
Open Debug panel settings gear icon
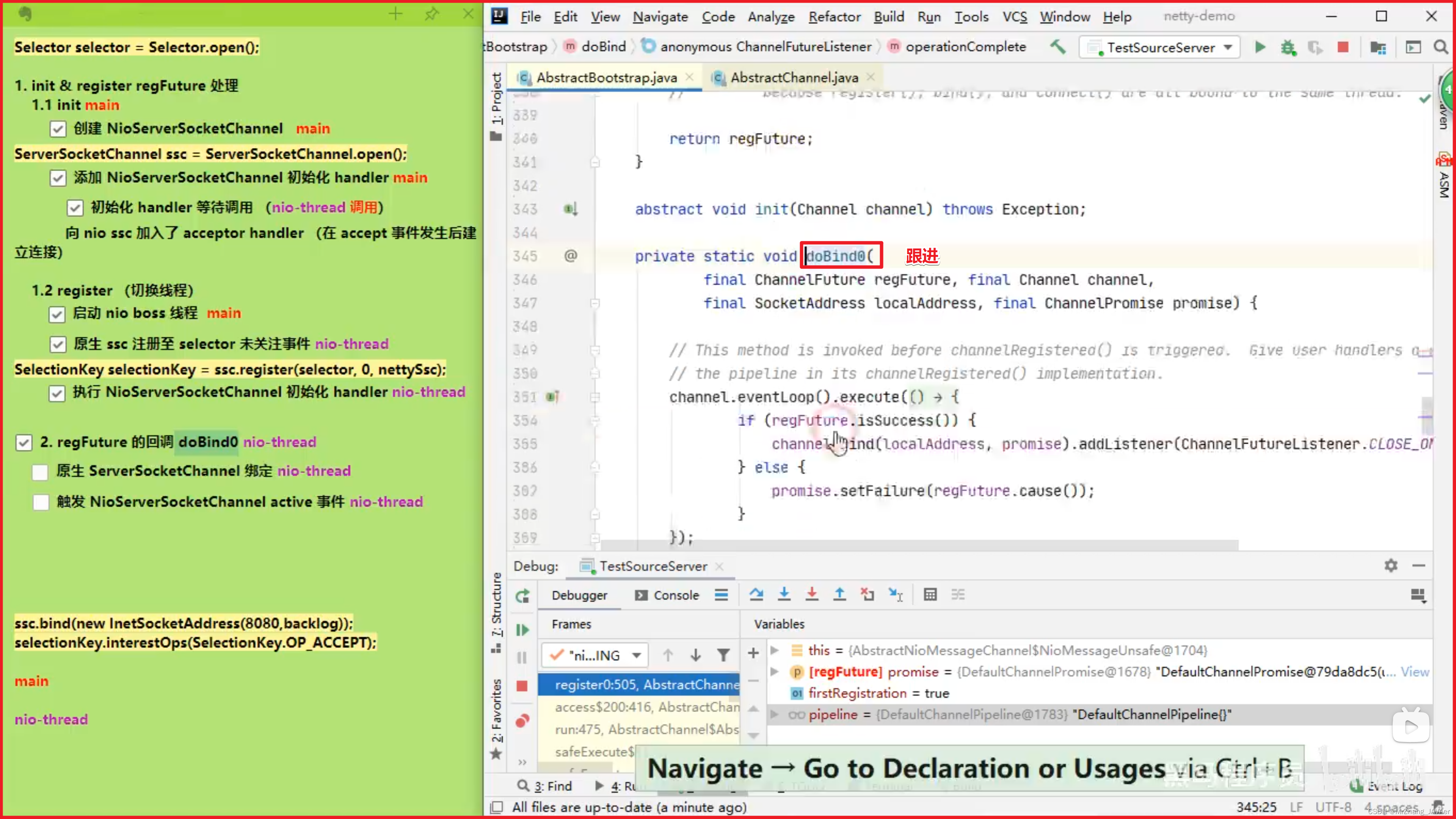tap(1391, 566)
